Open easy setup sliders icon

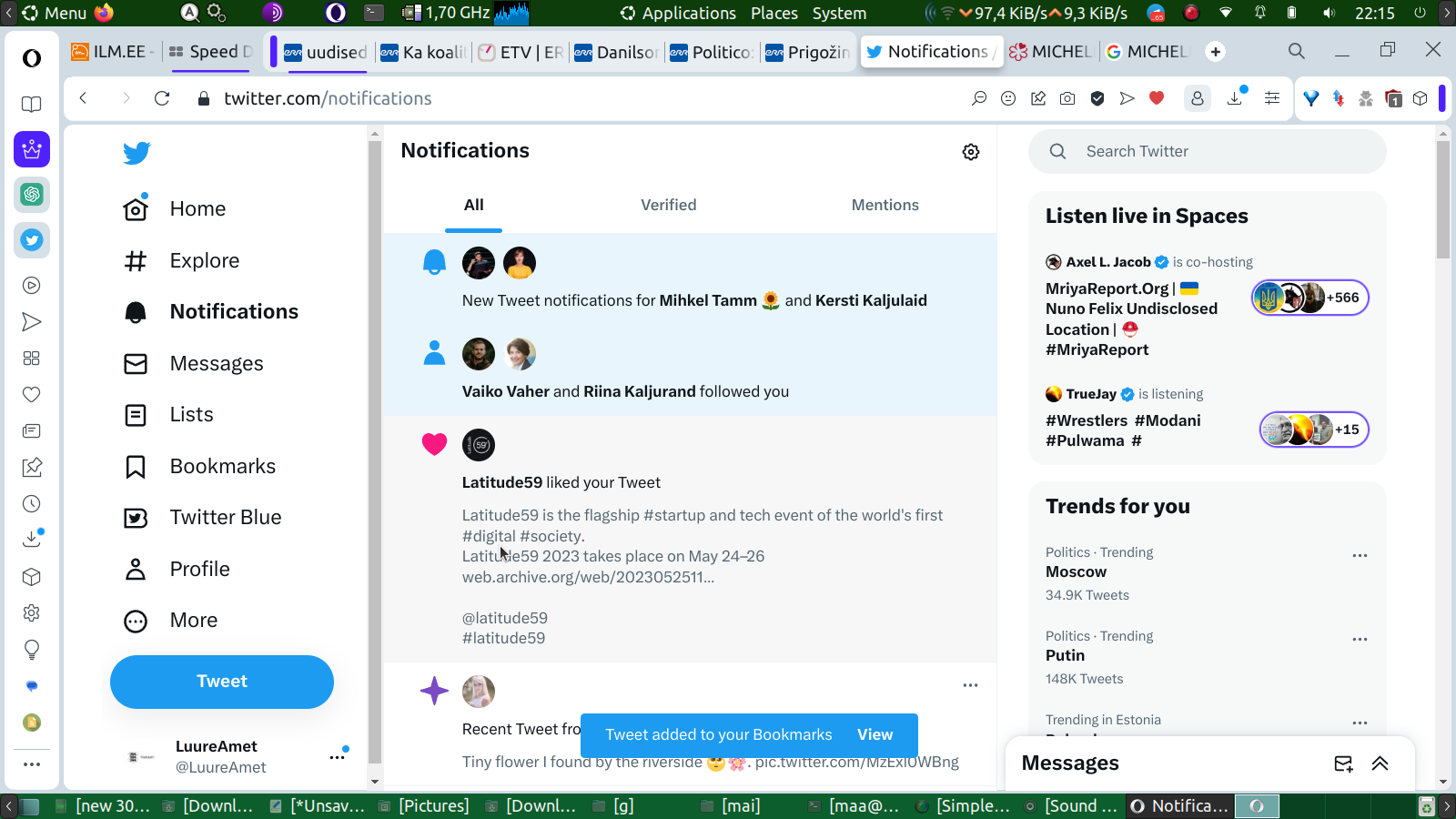(x=1272, y=98)
